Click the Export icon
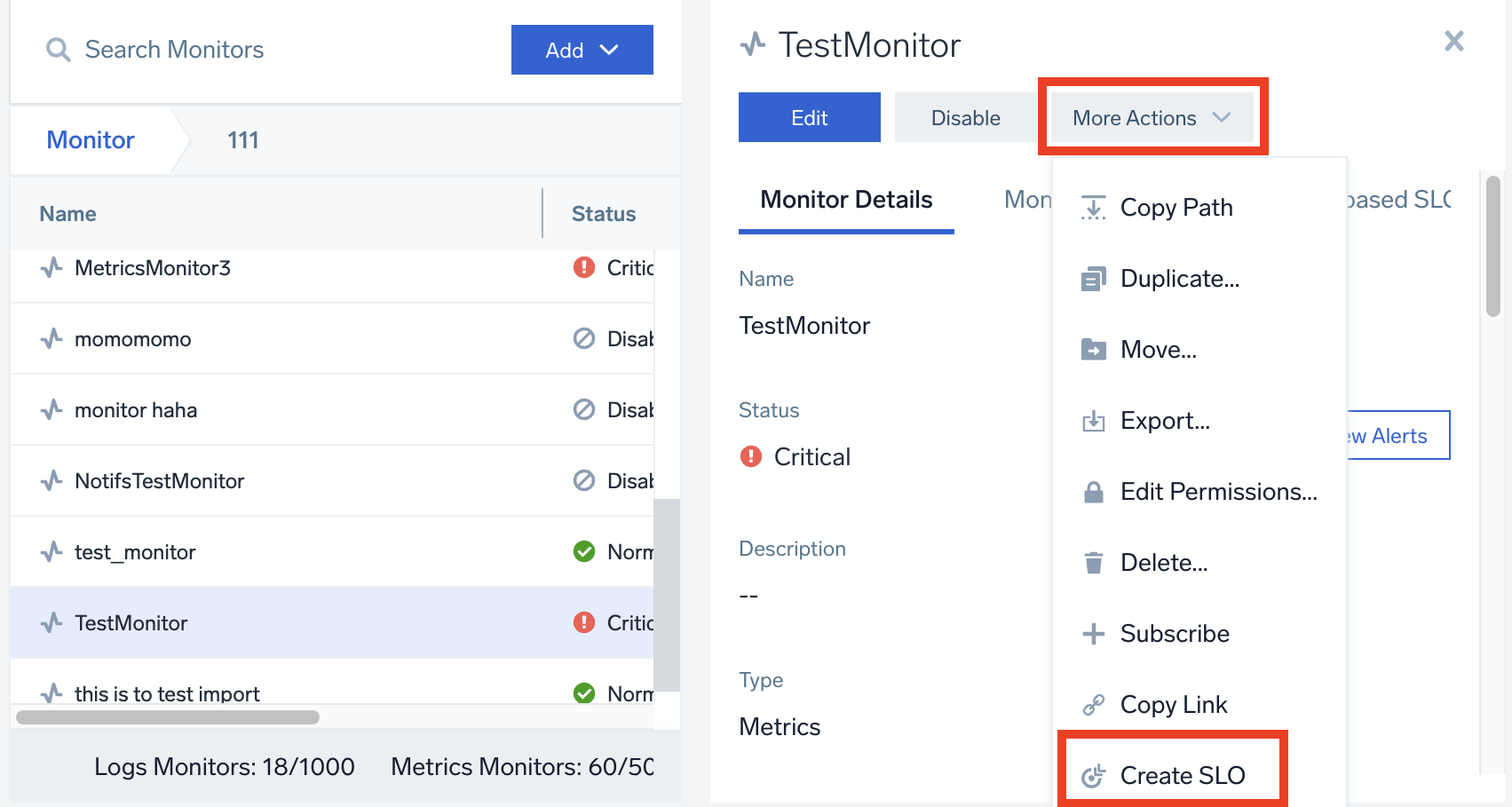The width and height of the screenshot is (1512, 807). pyautogui.click(x=1093, y=420)
